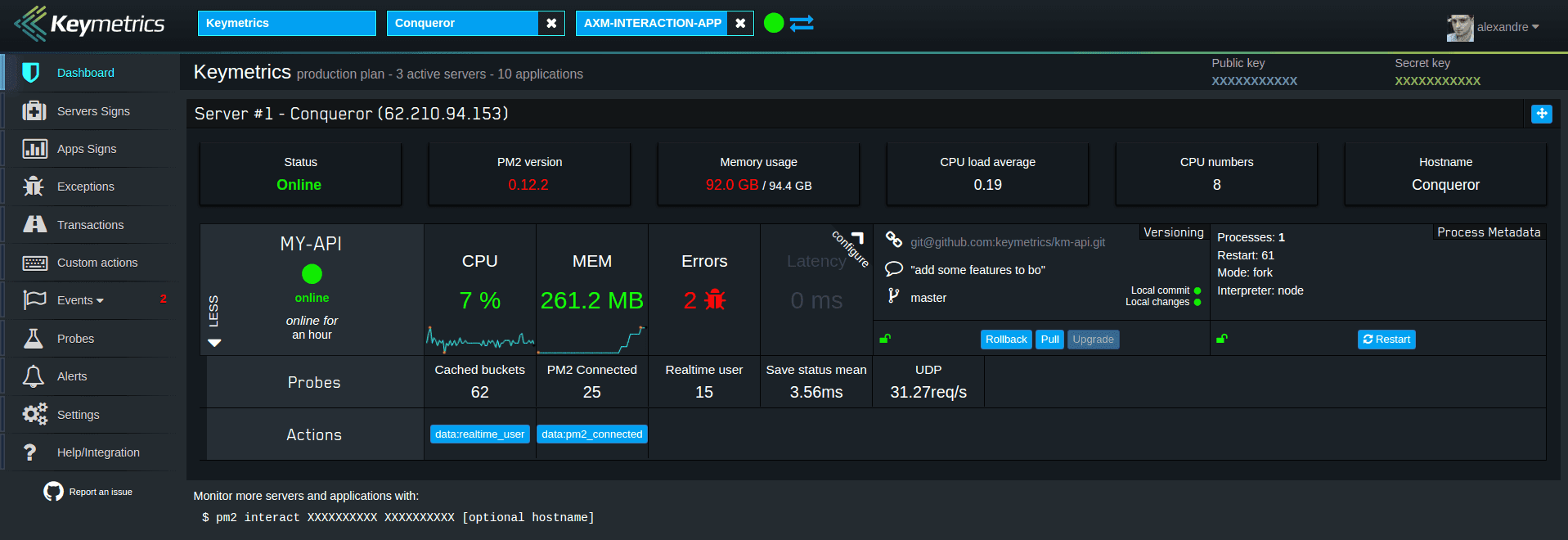Click the red bug icon under Errors
Screen dimensions: 1568x540
[715, 300]
